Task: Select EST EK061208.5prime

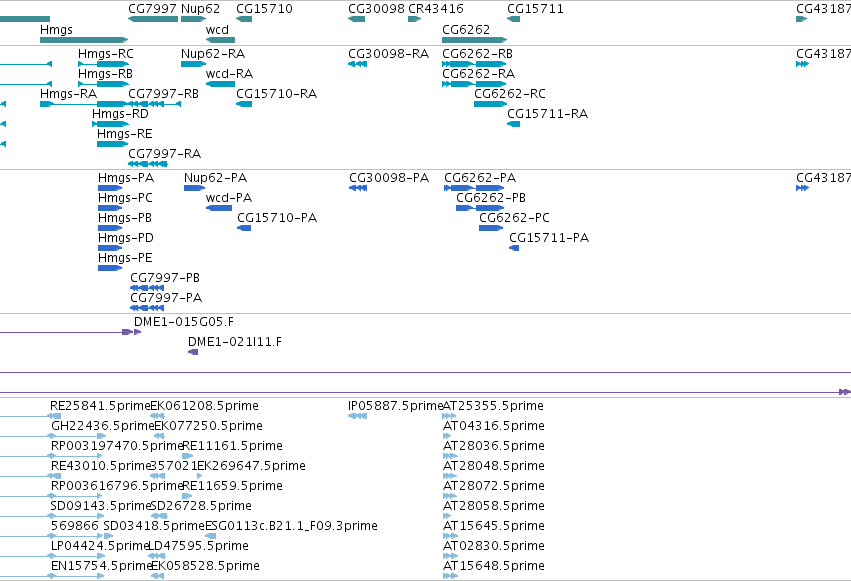Action: pyautogui.click(x=157, y=416)
